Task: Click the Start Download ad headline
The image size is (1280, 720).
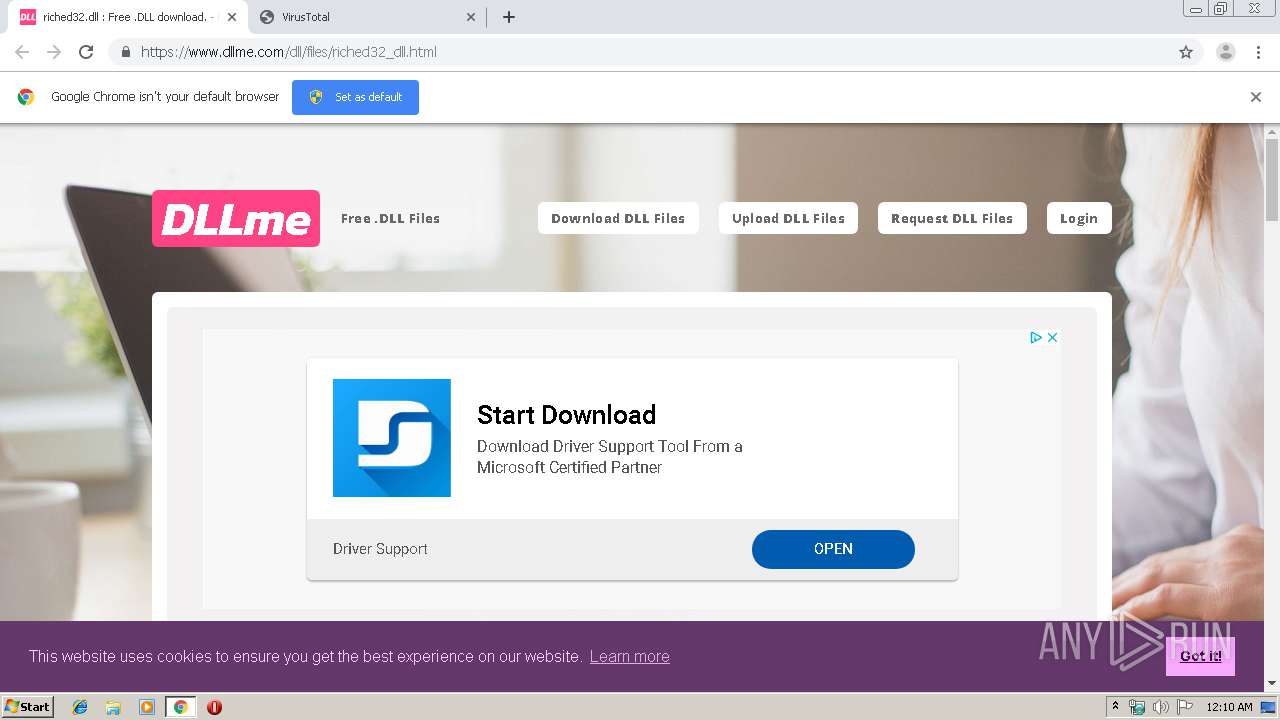Action: click(x=566, y=415)
